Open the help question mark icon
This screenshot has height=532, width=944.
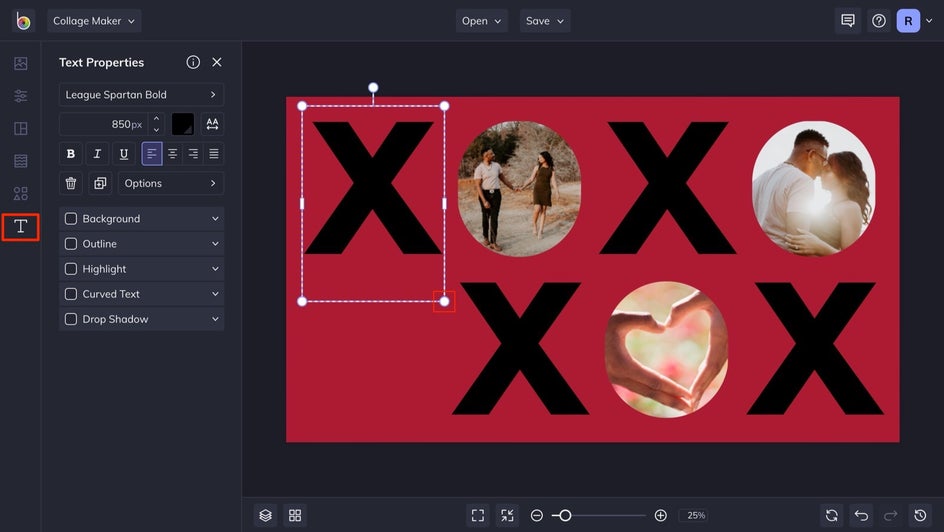[879, 21]
